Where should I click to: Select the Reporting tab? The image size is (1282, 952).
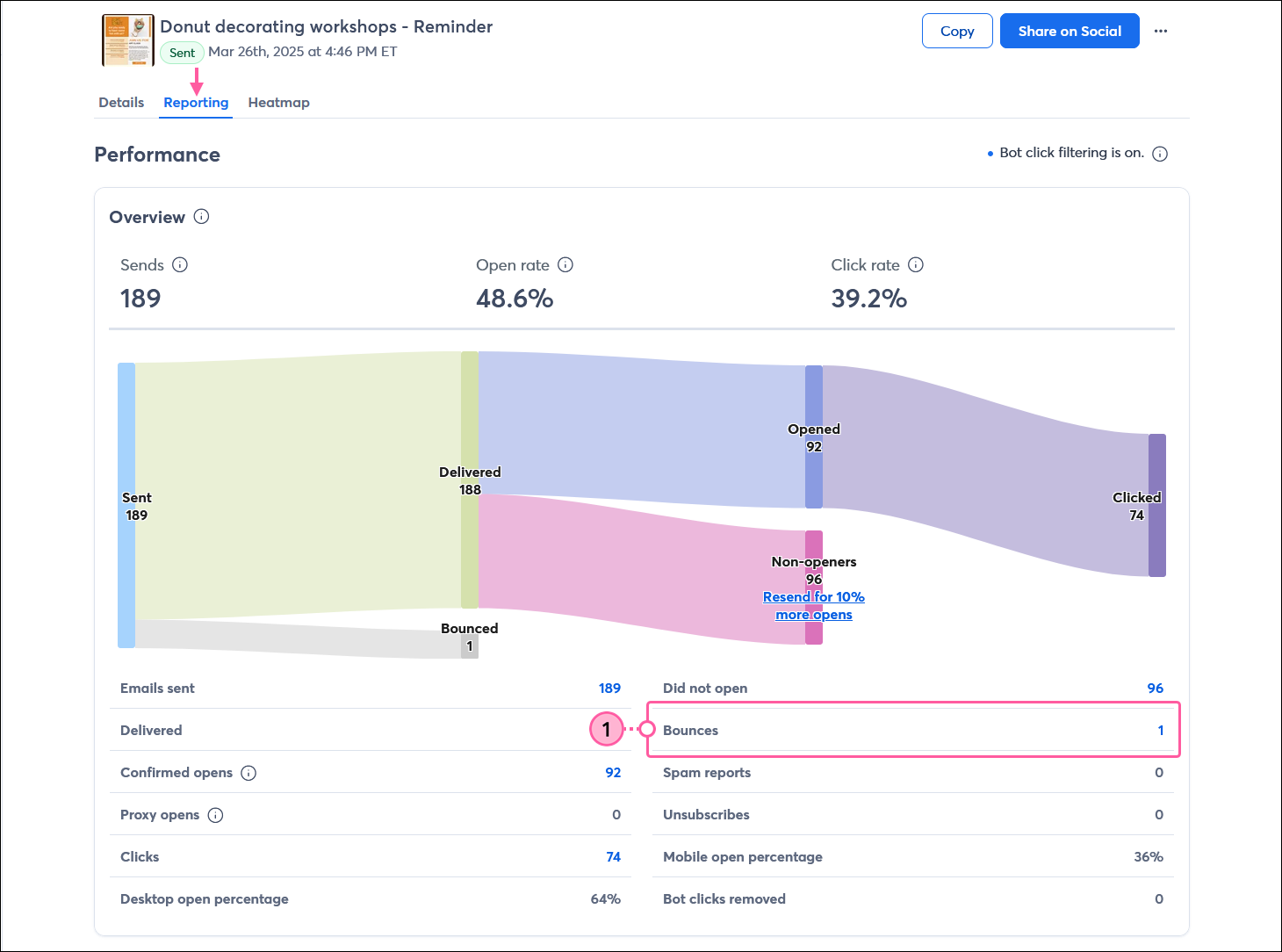click(x=195, y=102)
